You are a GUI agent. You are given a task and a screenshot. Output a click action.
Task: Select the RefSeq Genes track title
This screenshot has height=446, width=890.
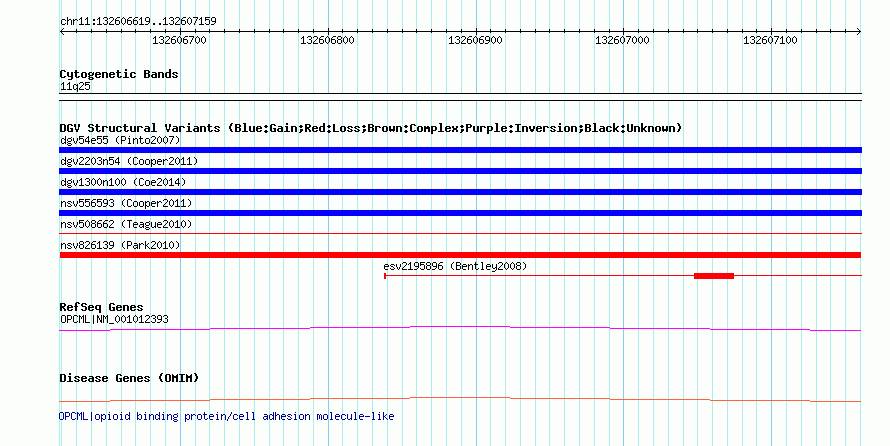coord(101,307)
